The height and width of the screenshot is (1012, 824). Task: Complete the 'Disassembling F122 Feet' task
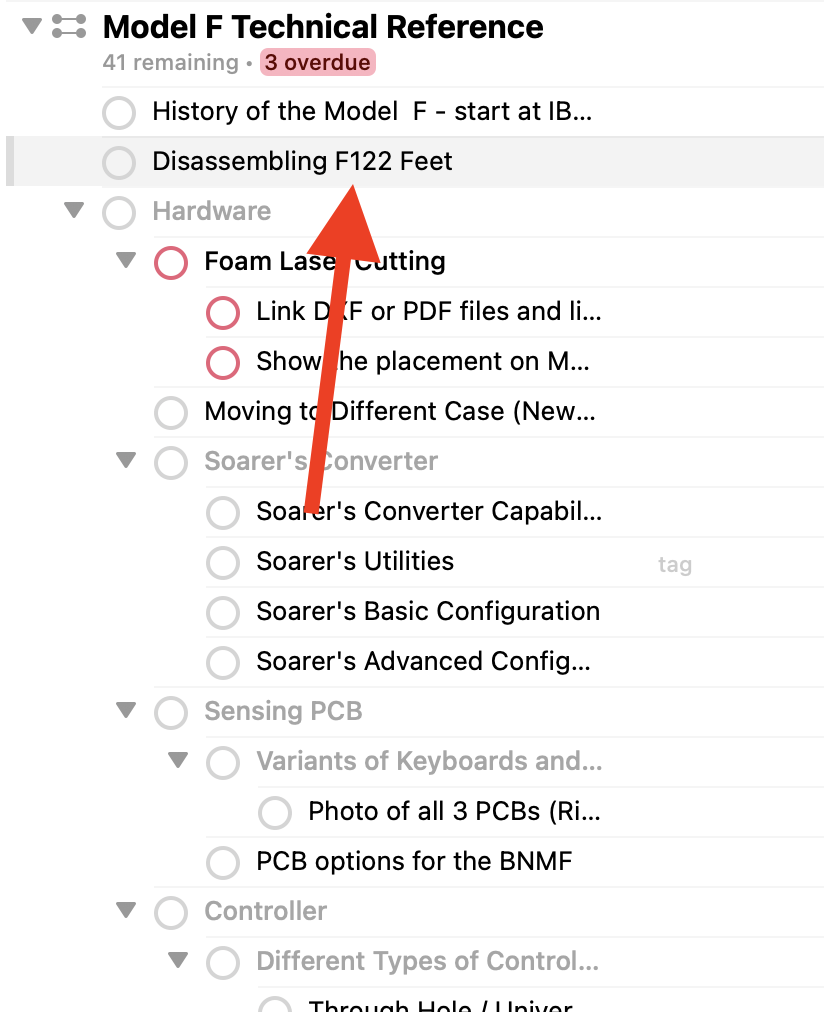pyautogui.click(x=119, y=163)
